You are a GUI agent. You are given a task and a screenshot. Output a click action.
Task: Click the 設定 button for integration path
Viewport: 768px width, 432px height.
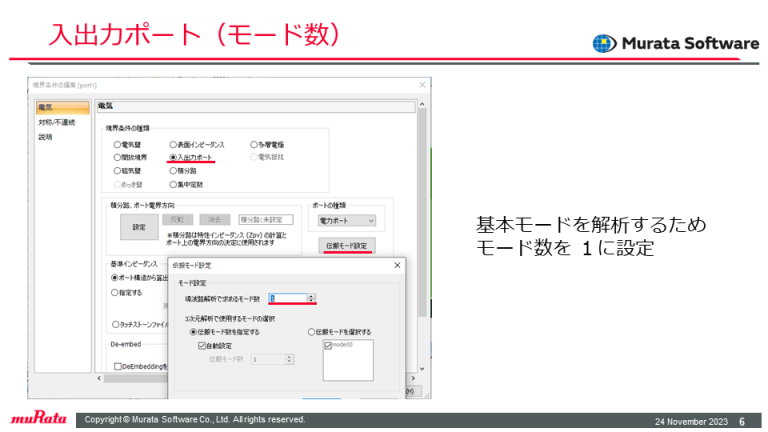(x=138, y=226)
